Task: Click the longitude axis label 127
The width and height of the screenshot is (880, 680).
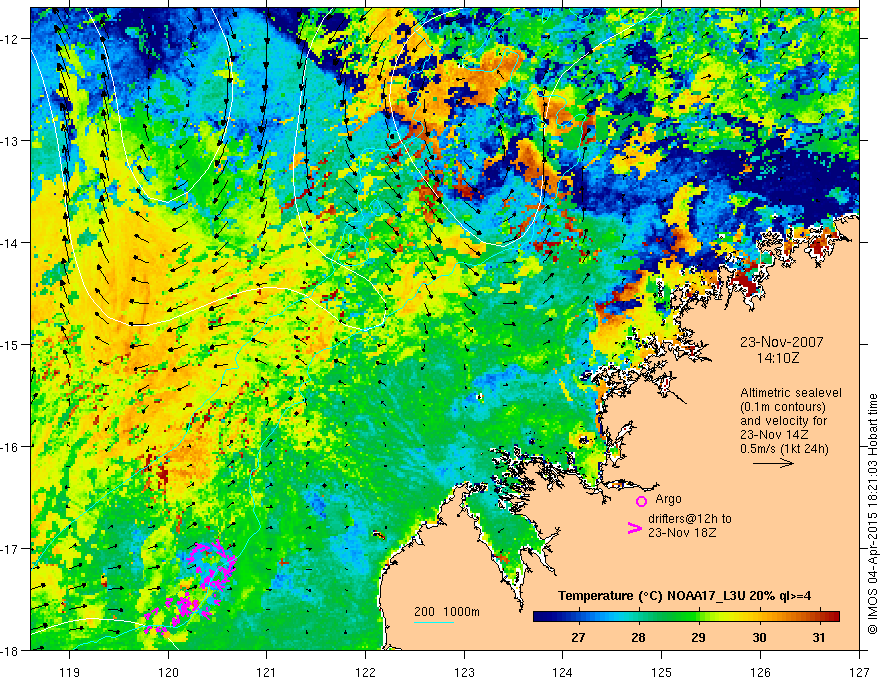Action: [859, 673]
